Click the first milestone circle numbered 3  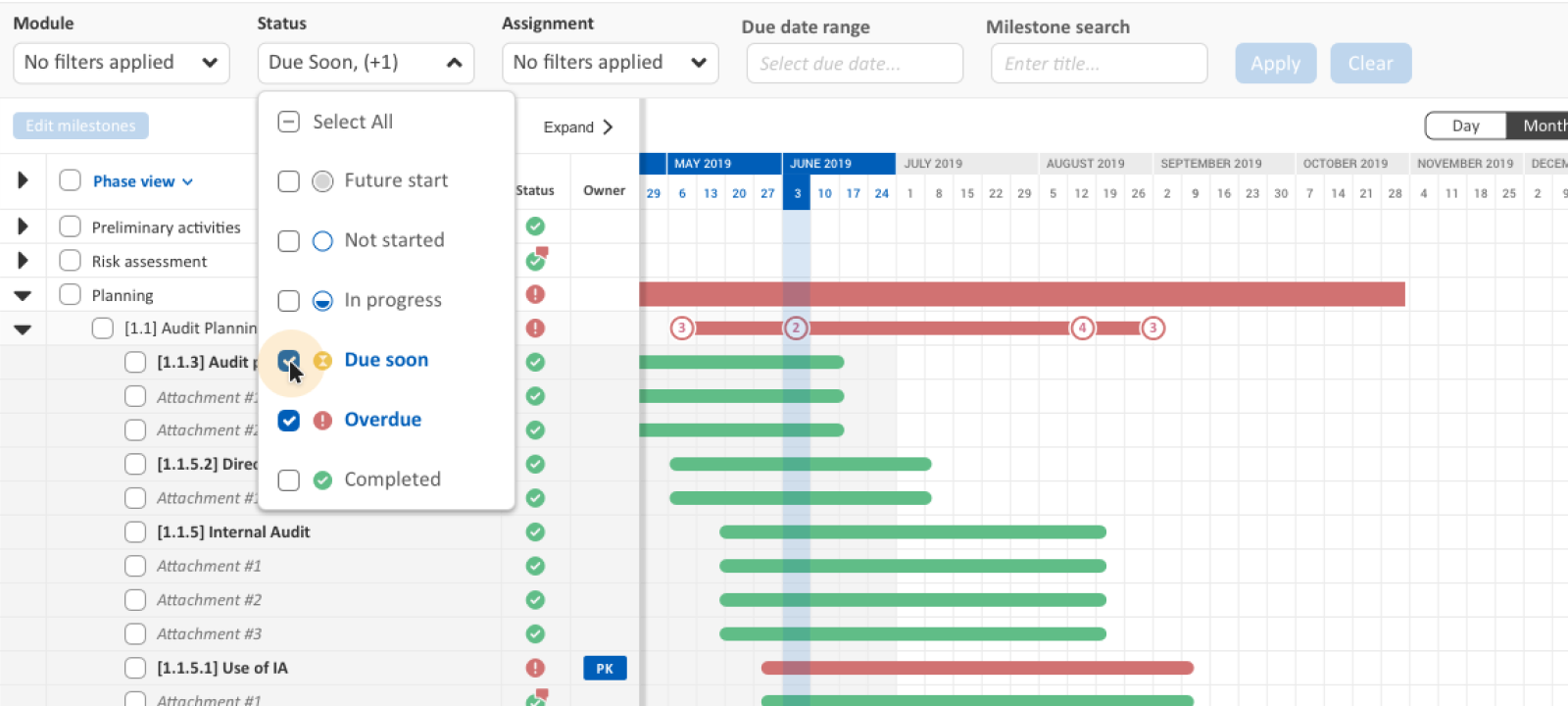682,328
